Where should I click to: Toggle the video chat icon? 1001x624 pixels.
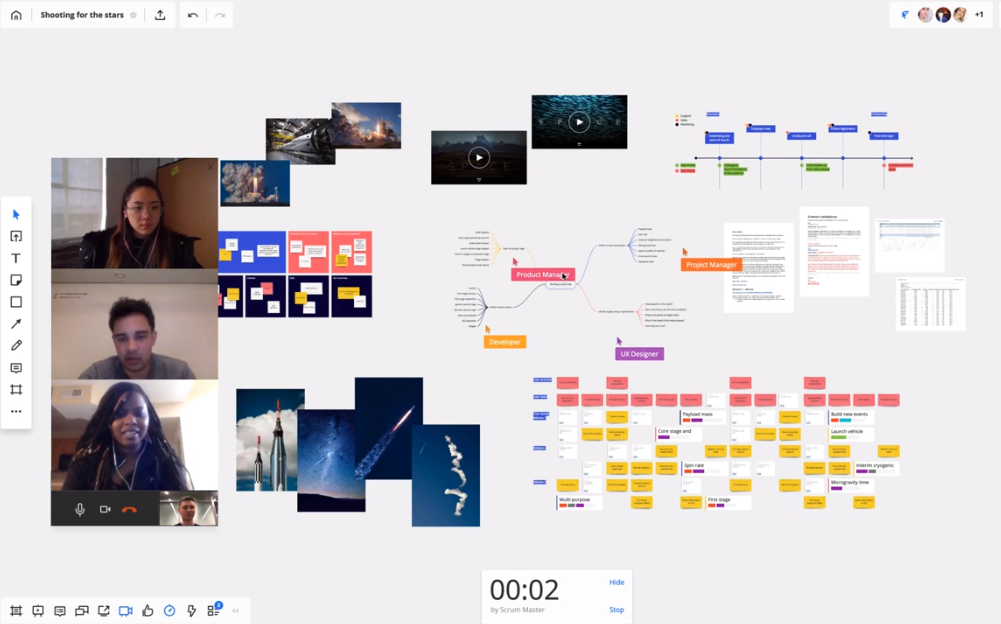click(x=126, y=611)
